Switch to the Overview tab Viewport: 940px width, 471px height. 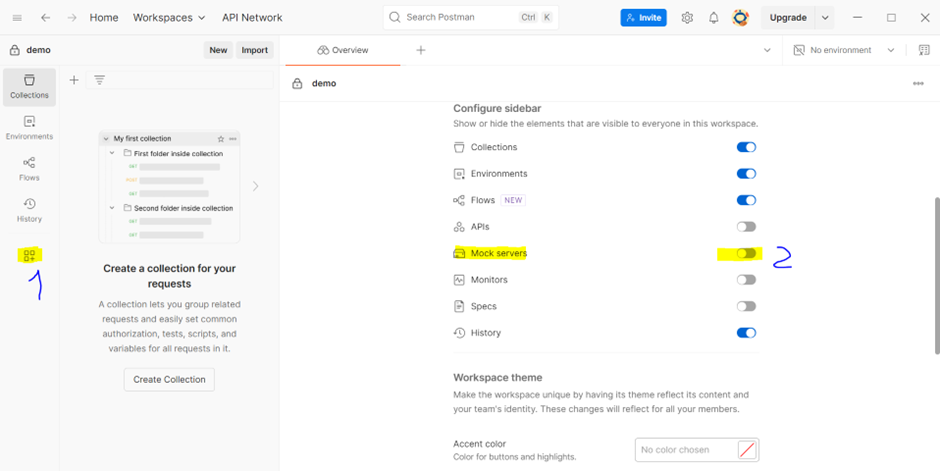point(343,50)
